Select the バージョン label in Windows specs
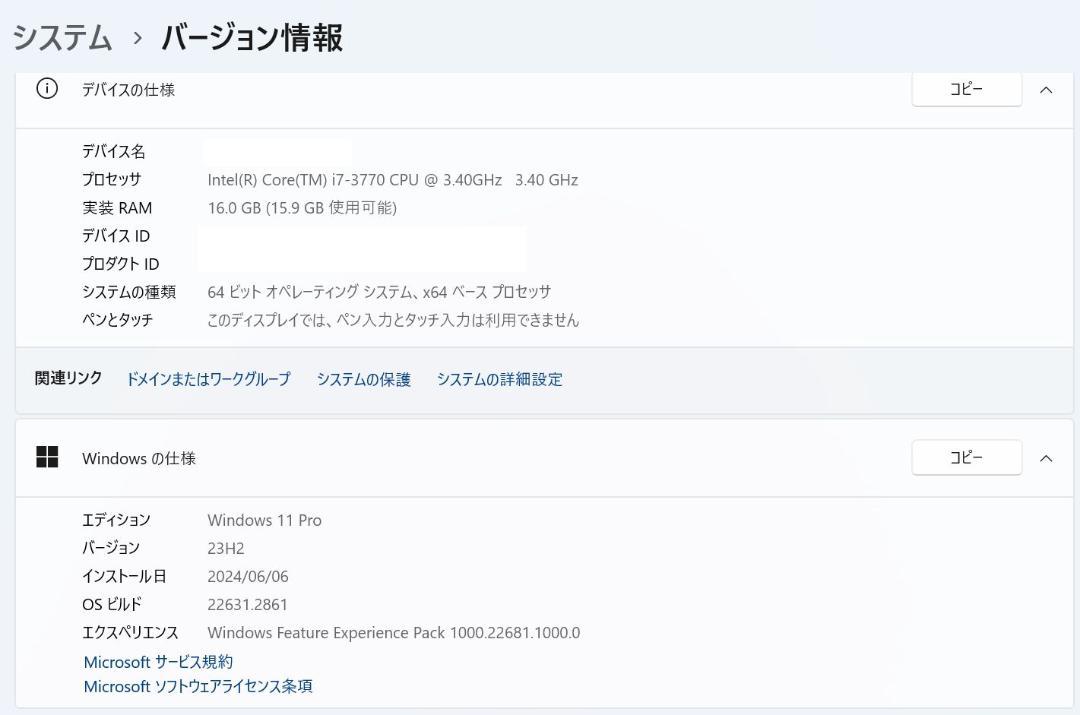Image resolution: width=1080 pixels, height=715 pixels. pos(111,548)
